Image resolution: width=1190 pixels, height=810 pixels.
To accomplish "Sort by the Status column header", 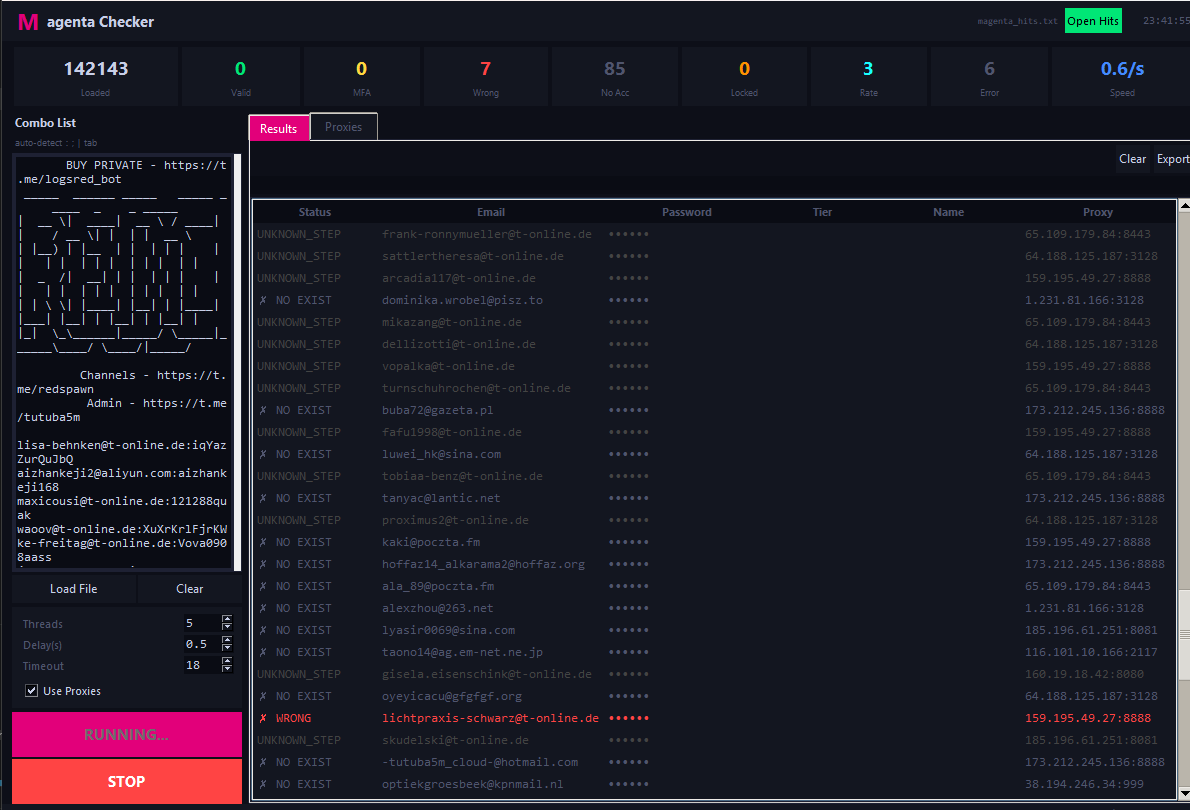I will pyautogui.click(x=314, y=212).
